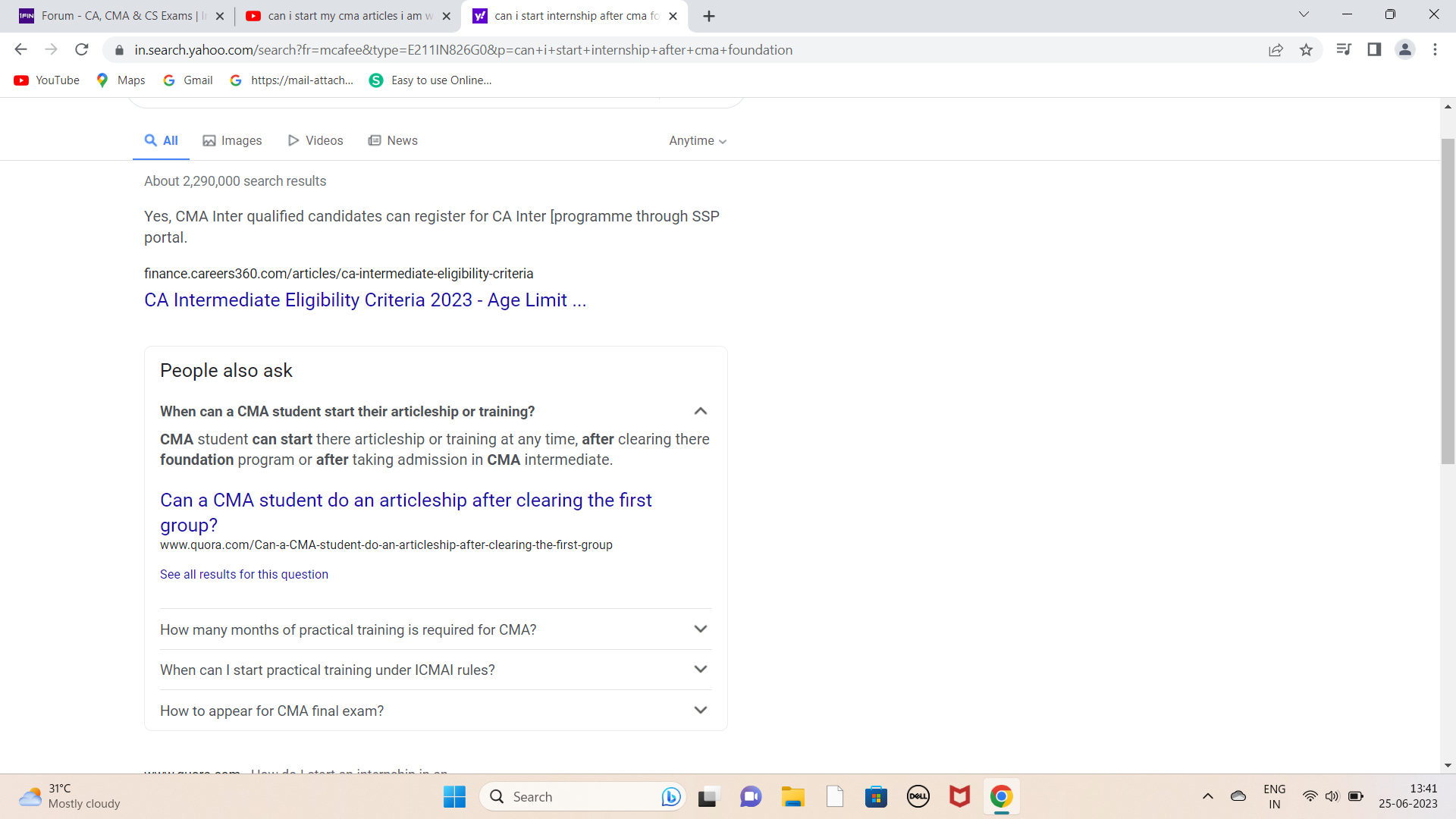Open the Chrome three-dot menu
Image resolution: width=1456 pixels, height=819 pixels.
tap(1435, 50)
